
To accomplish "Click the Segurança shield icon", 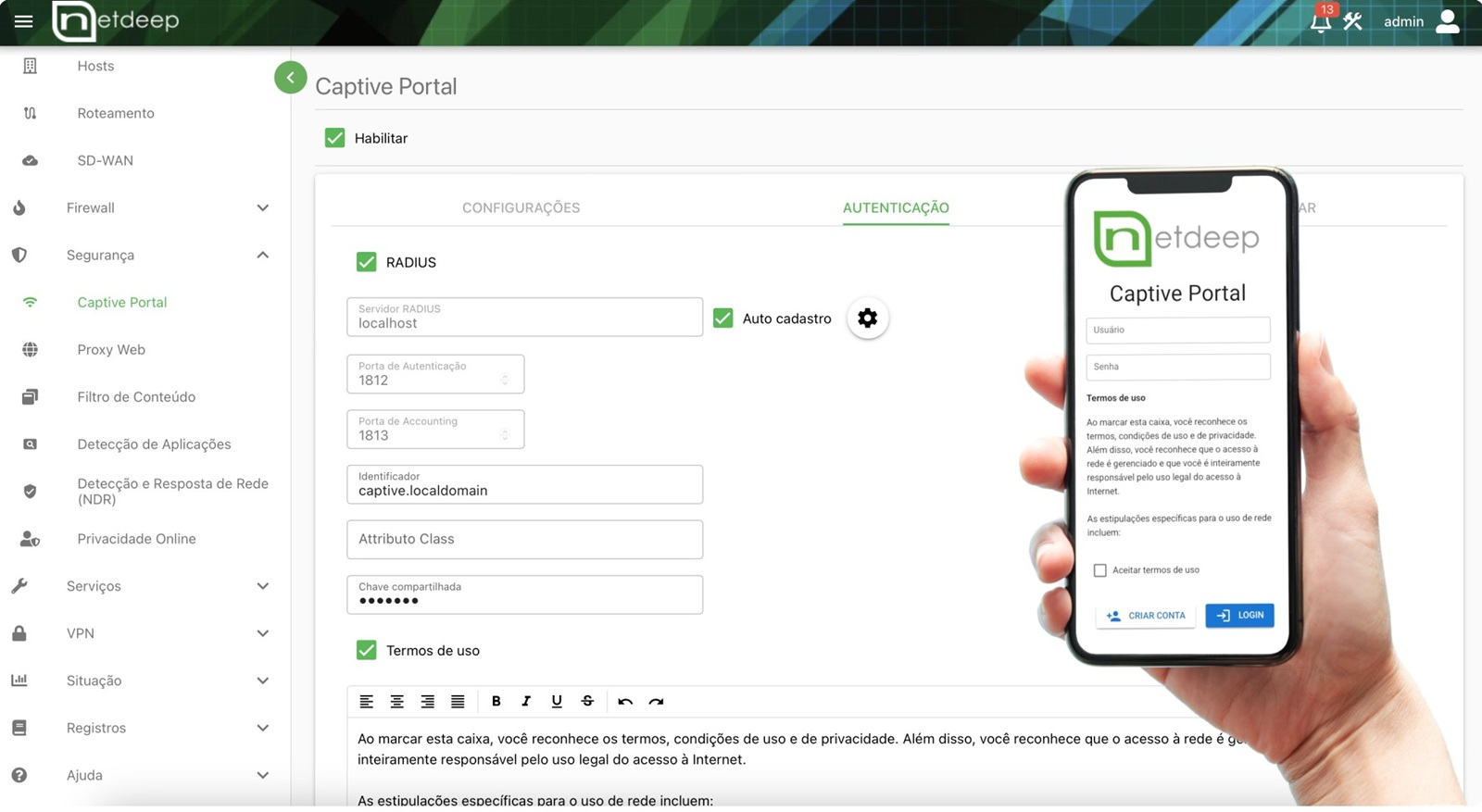I will tap(19, 255).
